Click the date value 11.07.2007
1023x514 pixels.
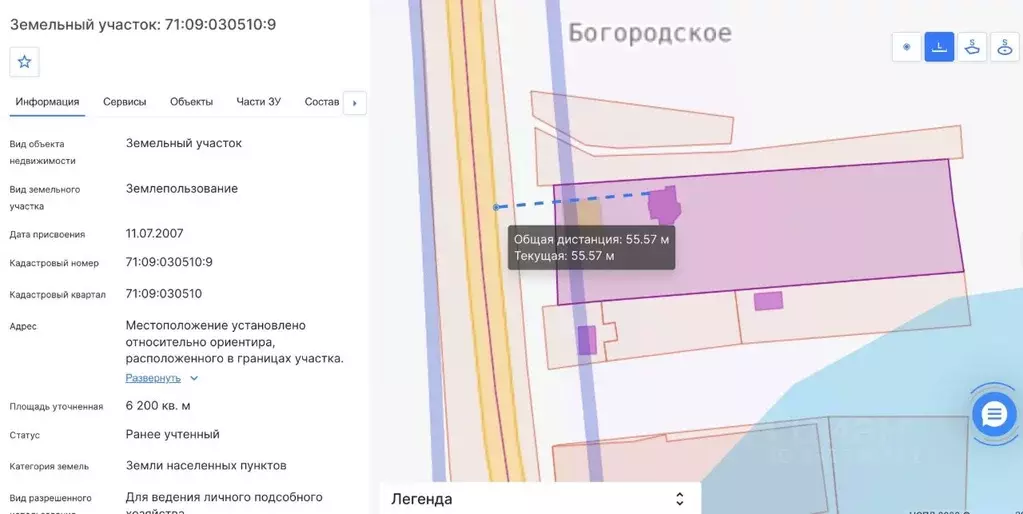pyautogui.click(x=155, y=234)
